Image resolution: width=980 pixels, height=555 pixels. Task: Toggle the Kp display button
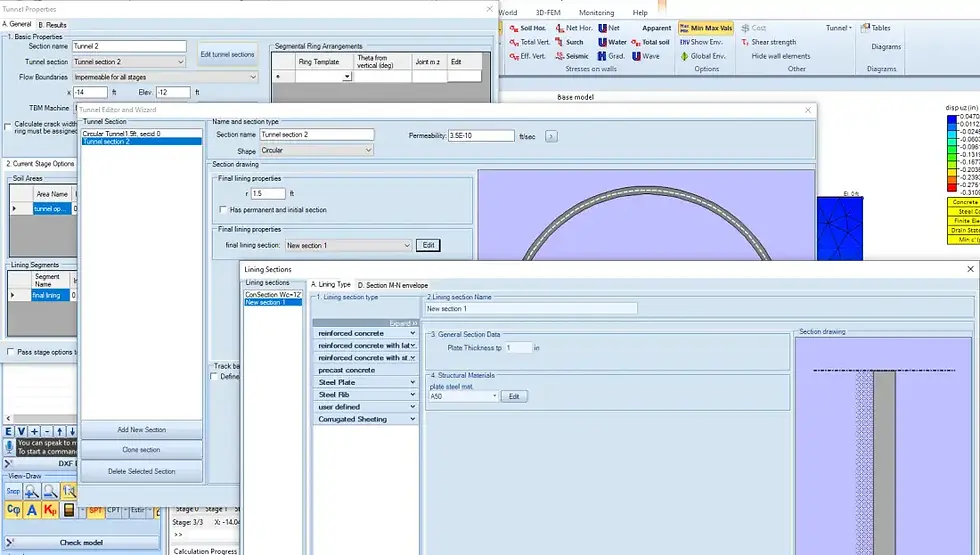pyautogui.click(x=50, y=510)
